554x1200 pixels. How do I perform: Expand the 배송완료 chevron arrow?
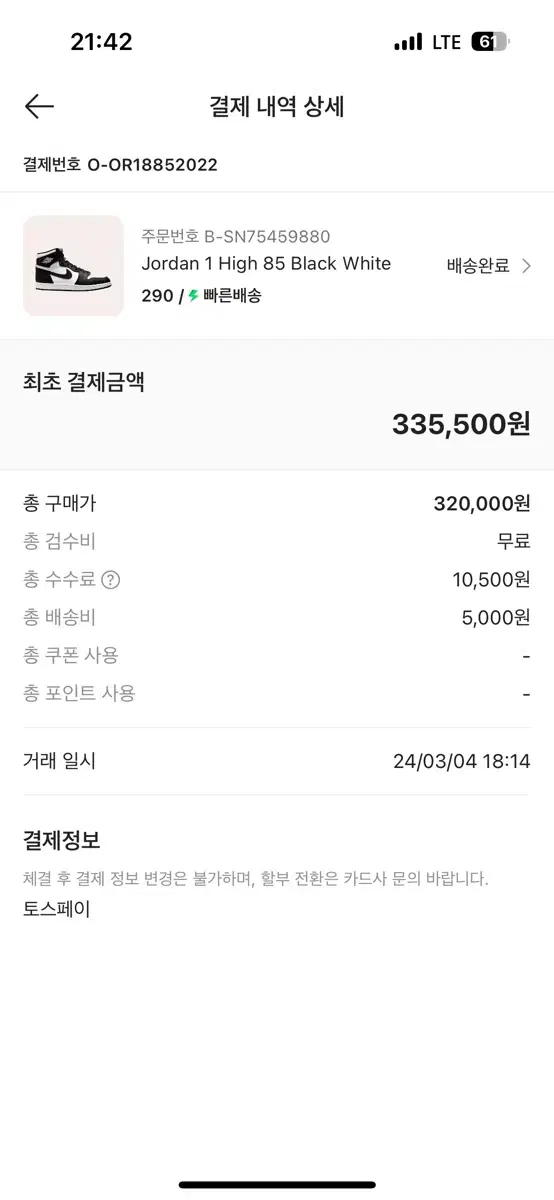(x=527, y=266)
